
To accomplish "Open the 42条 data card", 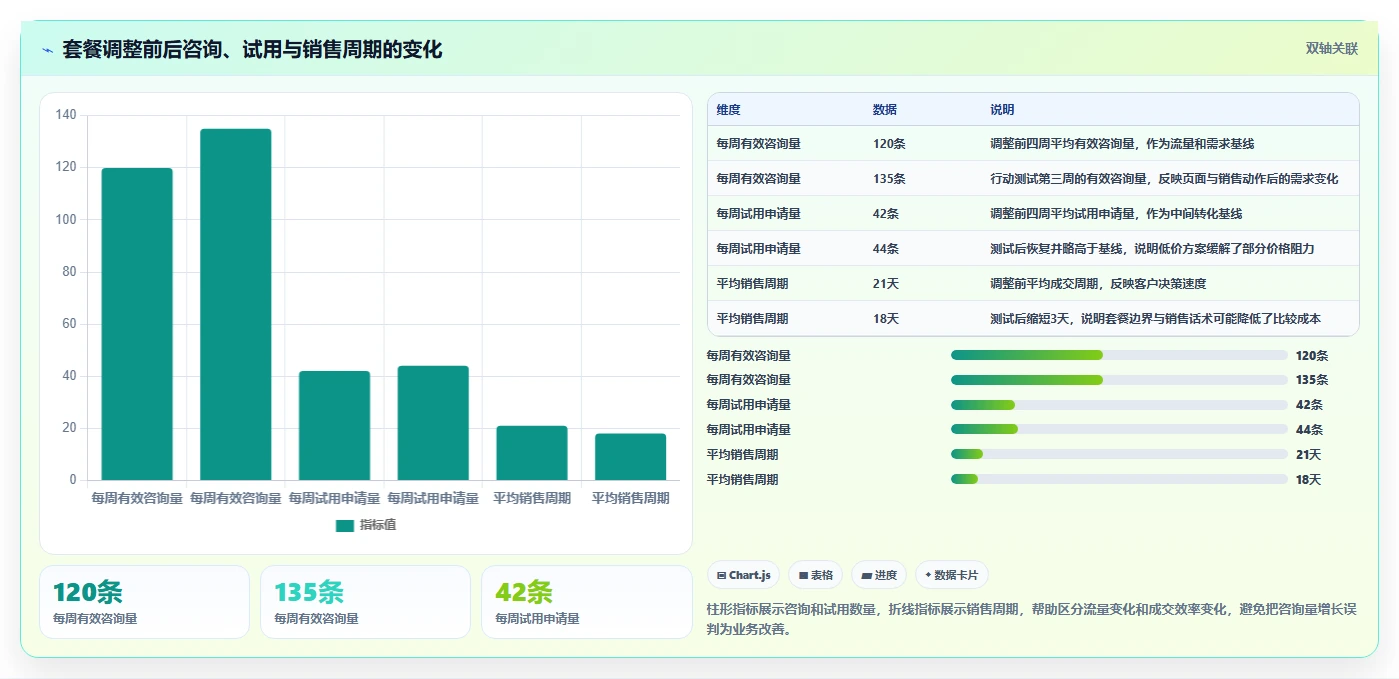I will click(x=586, y=602).
